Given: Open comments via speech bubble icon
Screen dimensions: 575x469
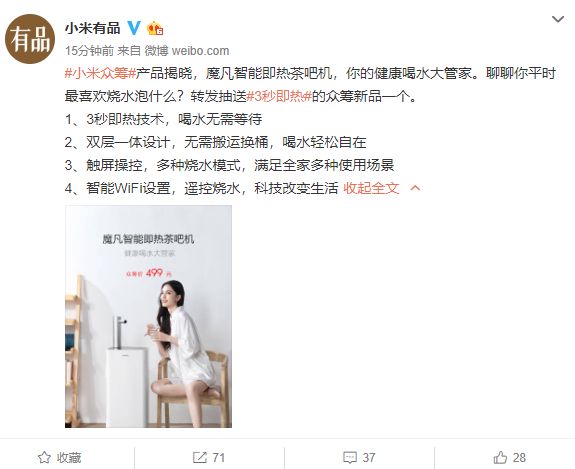Looking at the screenshot, I should (x=349, y=457).
